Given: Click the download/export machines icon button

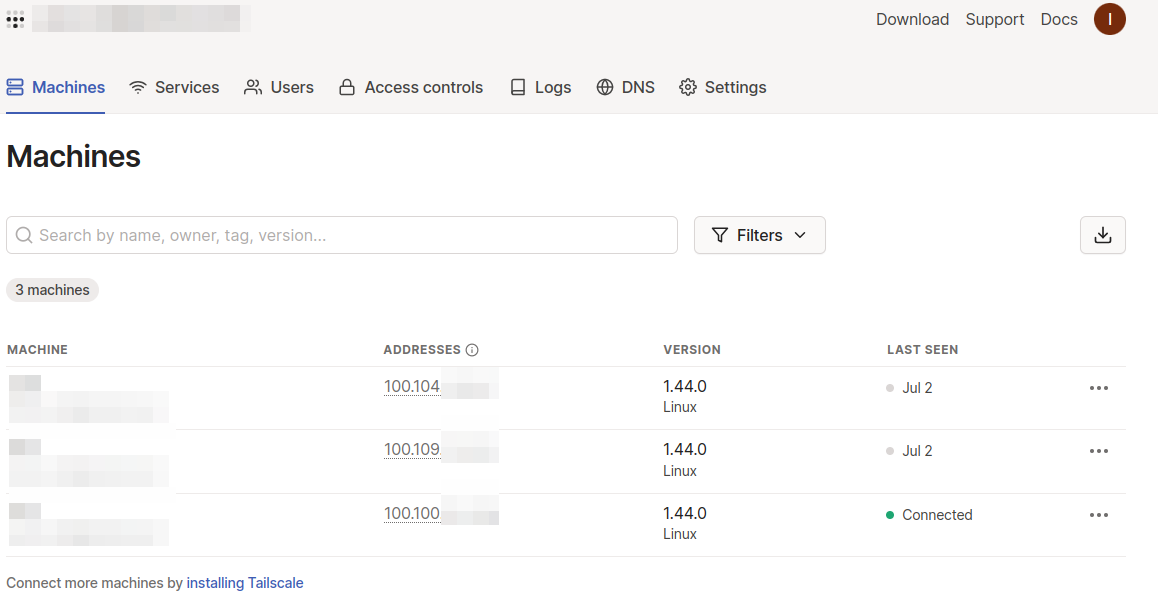Looking at the screenshot, I should click(x=1102, y=235).
